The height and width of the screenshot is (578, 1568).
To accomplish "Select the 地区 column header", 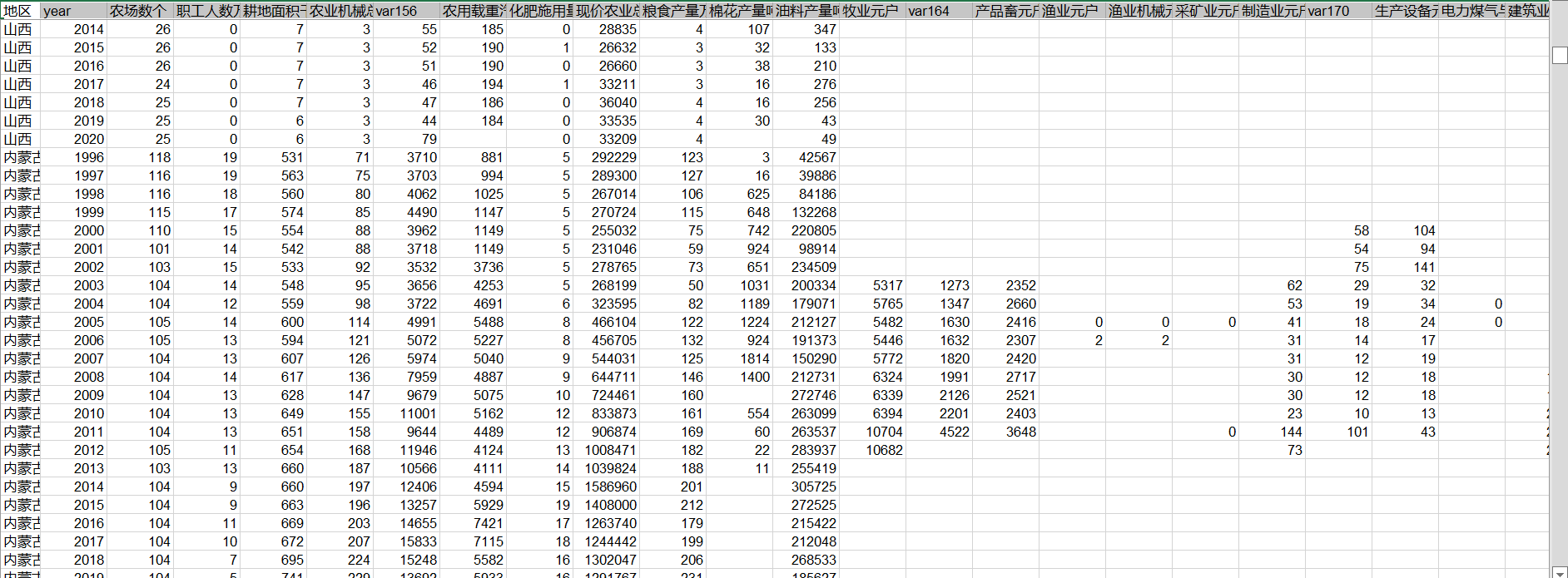I will tap(20, 11).
